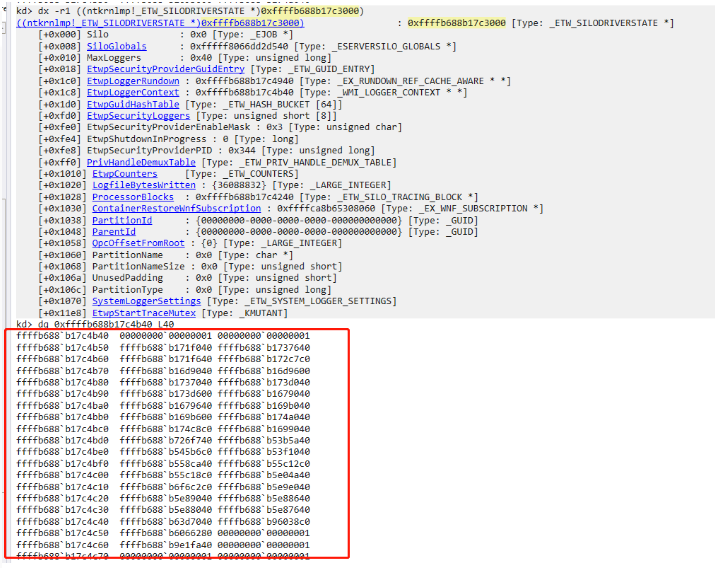
Task: Click the ContainerRestoreWnfSubscription link
Action: click(x=176, y=208)
